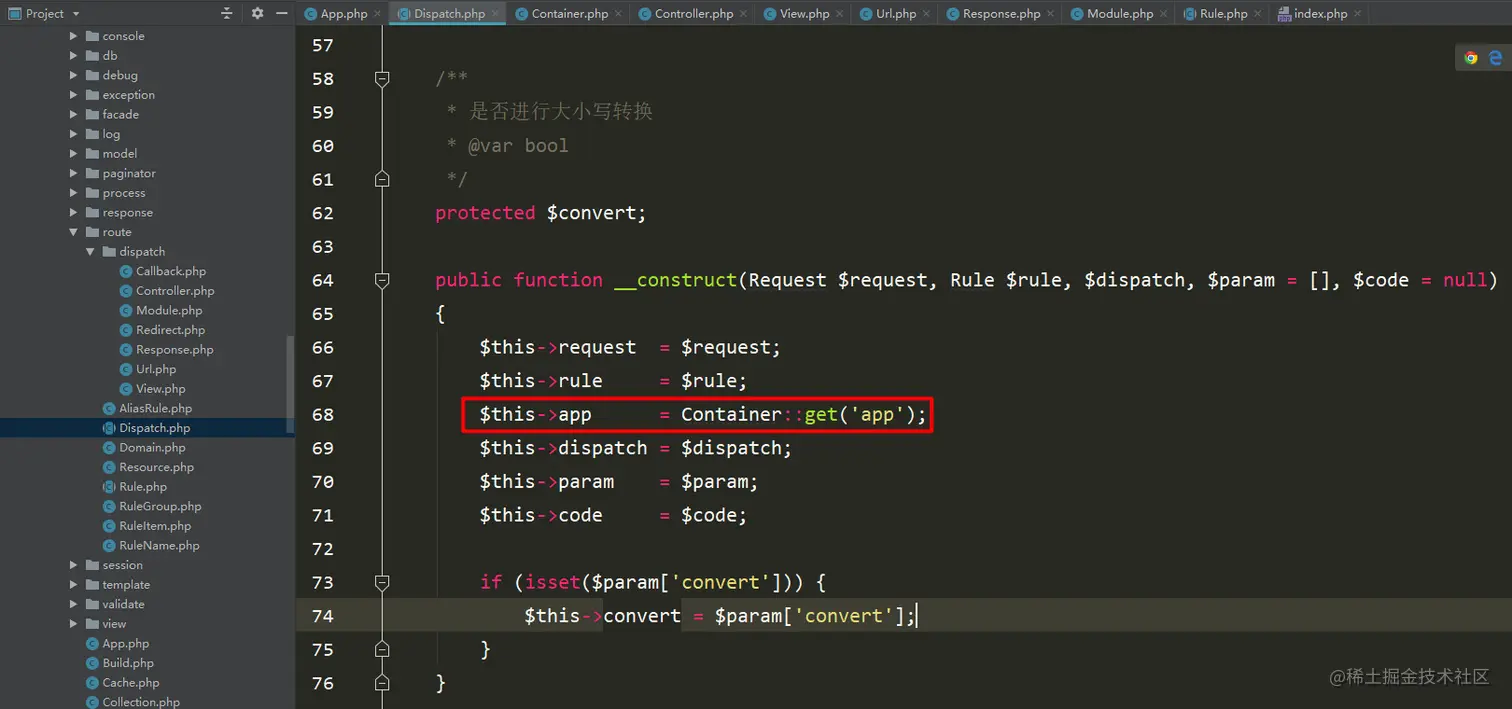This screenshot has height=709, width=1512.
Task: Collapse the dispatch folder
Action: coord(90,252)
